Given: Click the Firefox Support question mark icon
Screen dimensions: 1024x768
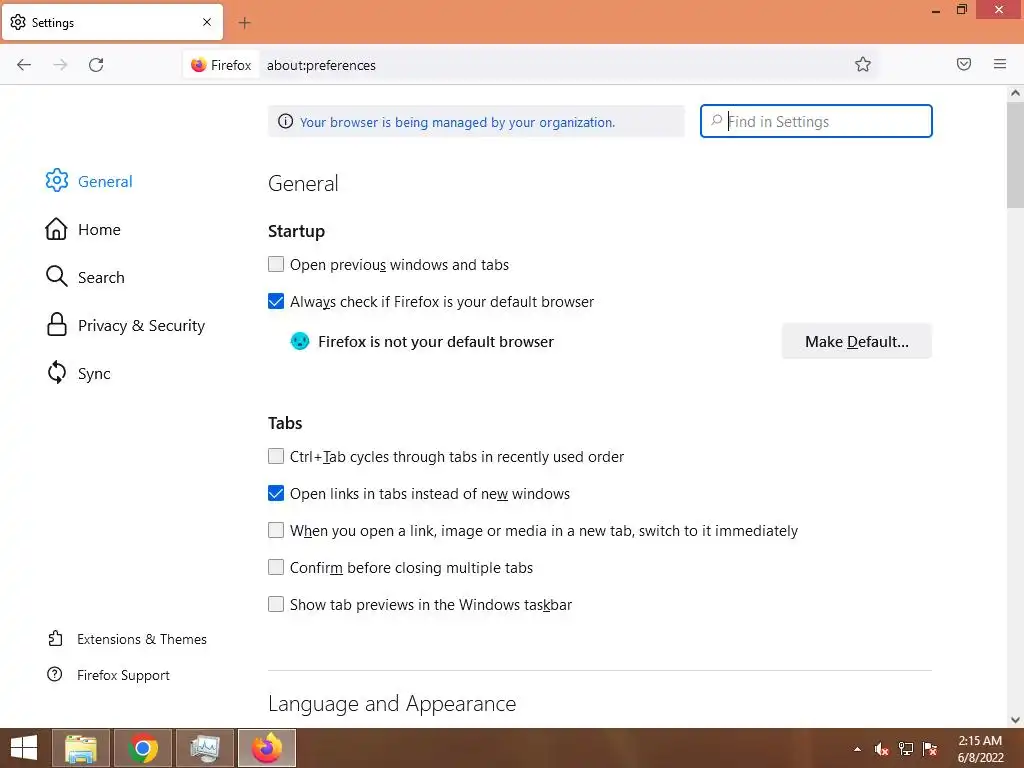Looking at the screenshot, I should click(x=55, y=674).
